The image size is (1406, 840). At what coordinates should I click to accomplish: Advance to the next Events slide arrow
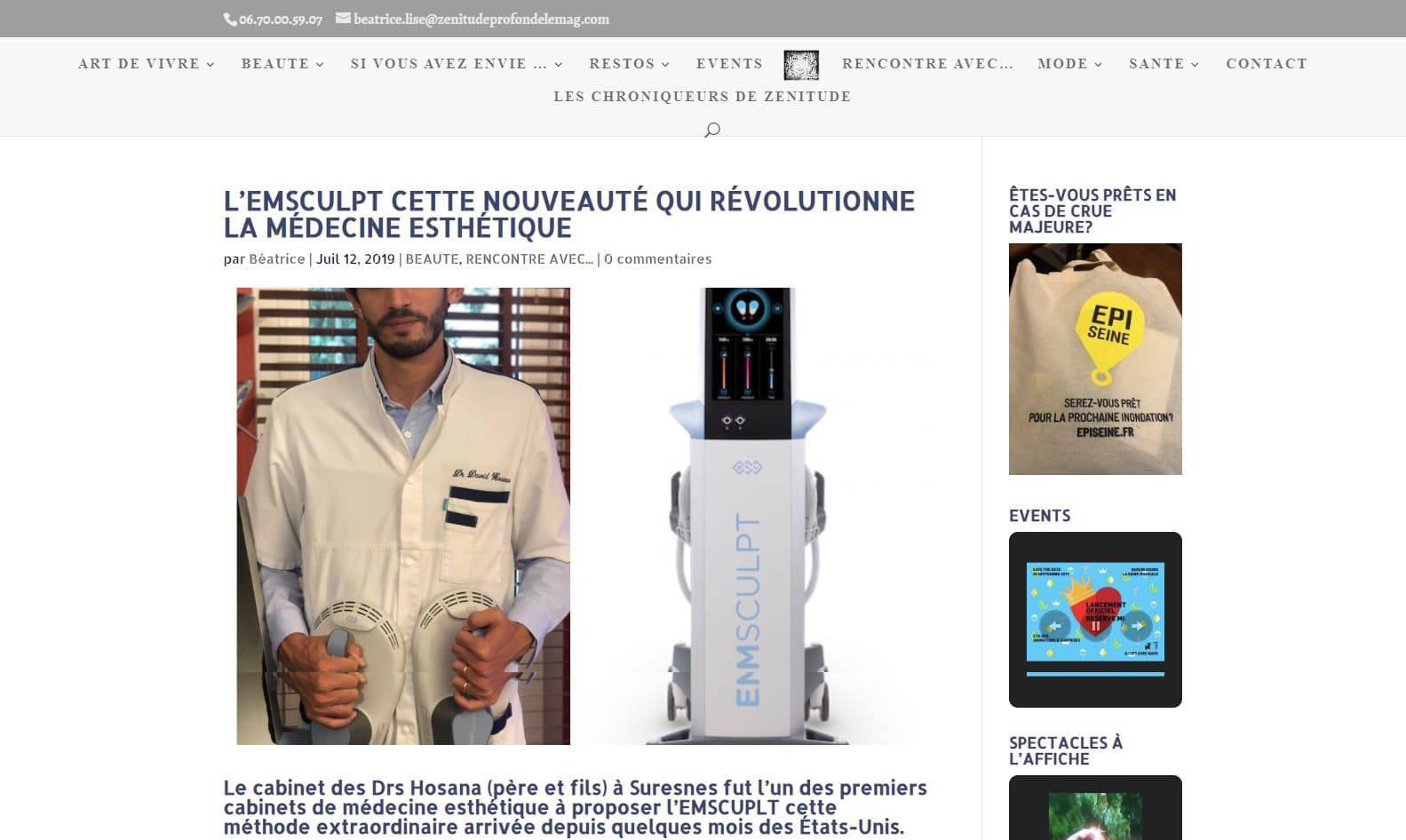(x=1137, y=625)
